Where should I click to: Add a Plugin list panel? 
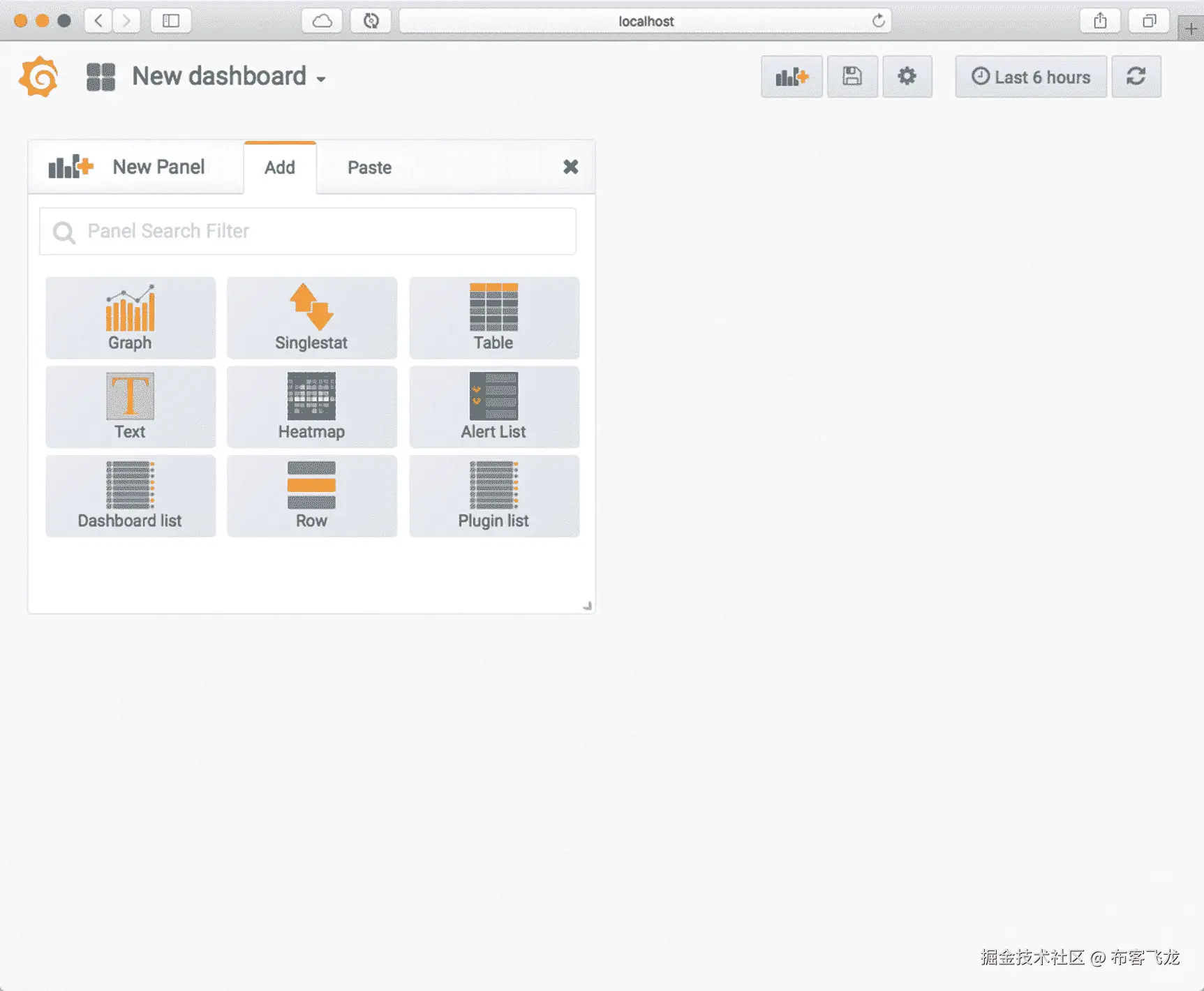[494, 496]
